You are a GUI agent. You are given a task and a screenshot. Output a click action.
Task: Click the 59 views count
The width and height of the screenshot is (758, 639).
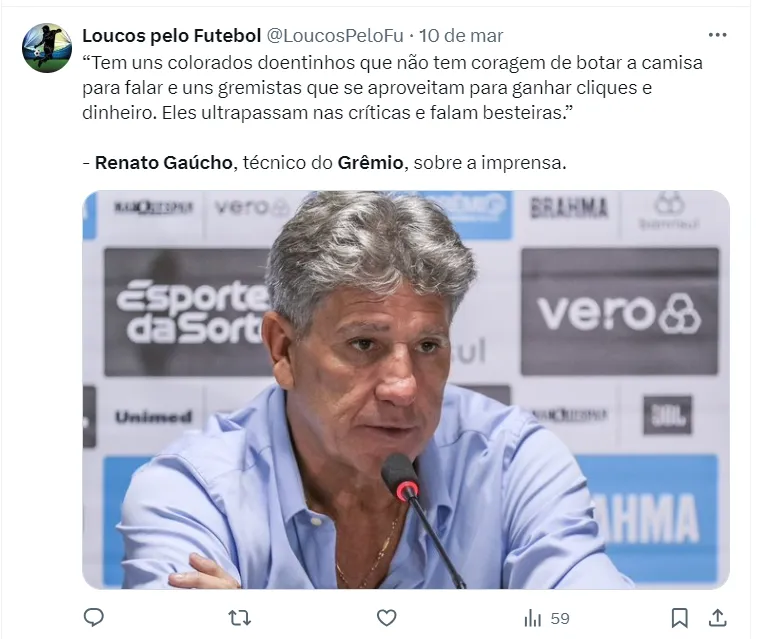pos(560,618)
